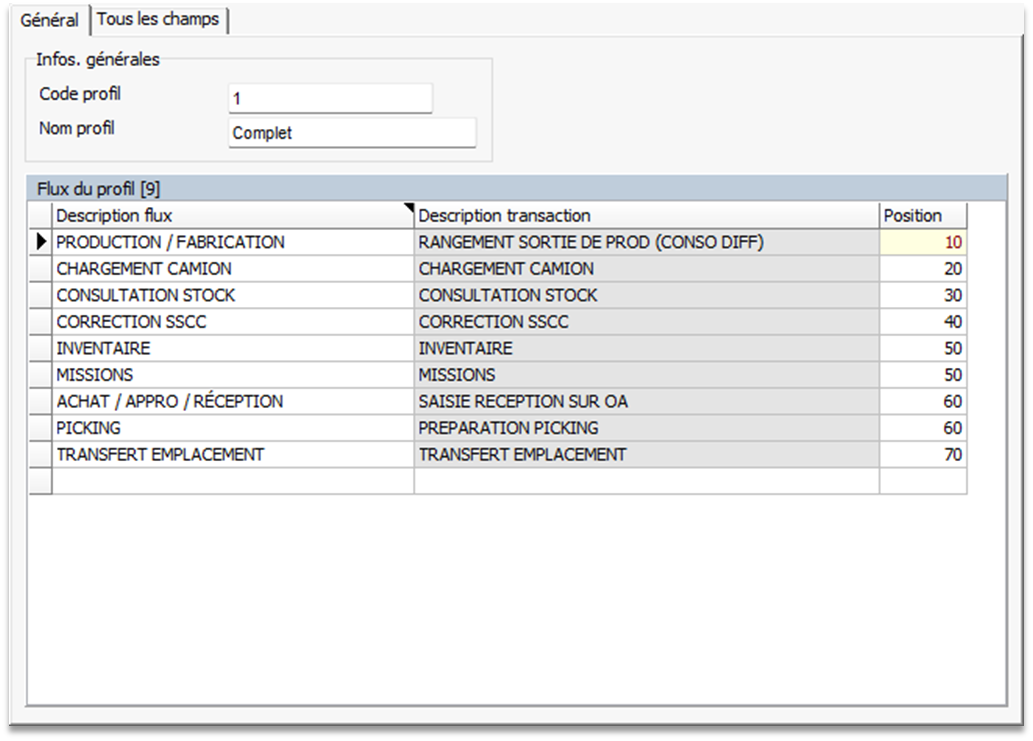Switch to the Tous les champs tab
The height and width of the screenshot is (741, 1033).
(x=158, y=19)
